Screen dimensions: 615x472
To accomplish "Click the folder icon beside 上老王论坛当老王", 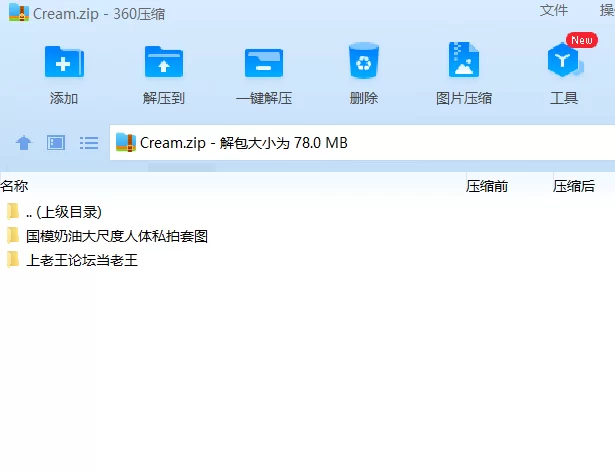I will (x=13, y=259).
